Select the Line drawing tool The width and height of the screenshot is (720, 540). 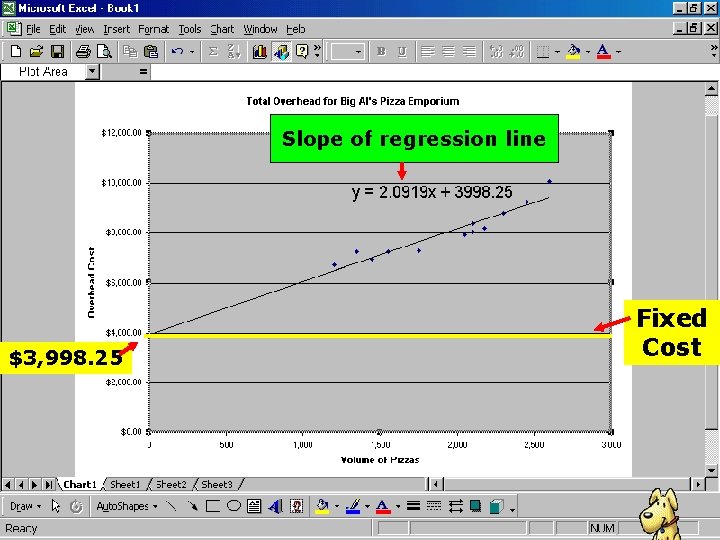[x=171, y=506]
